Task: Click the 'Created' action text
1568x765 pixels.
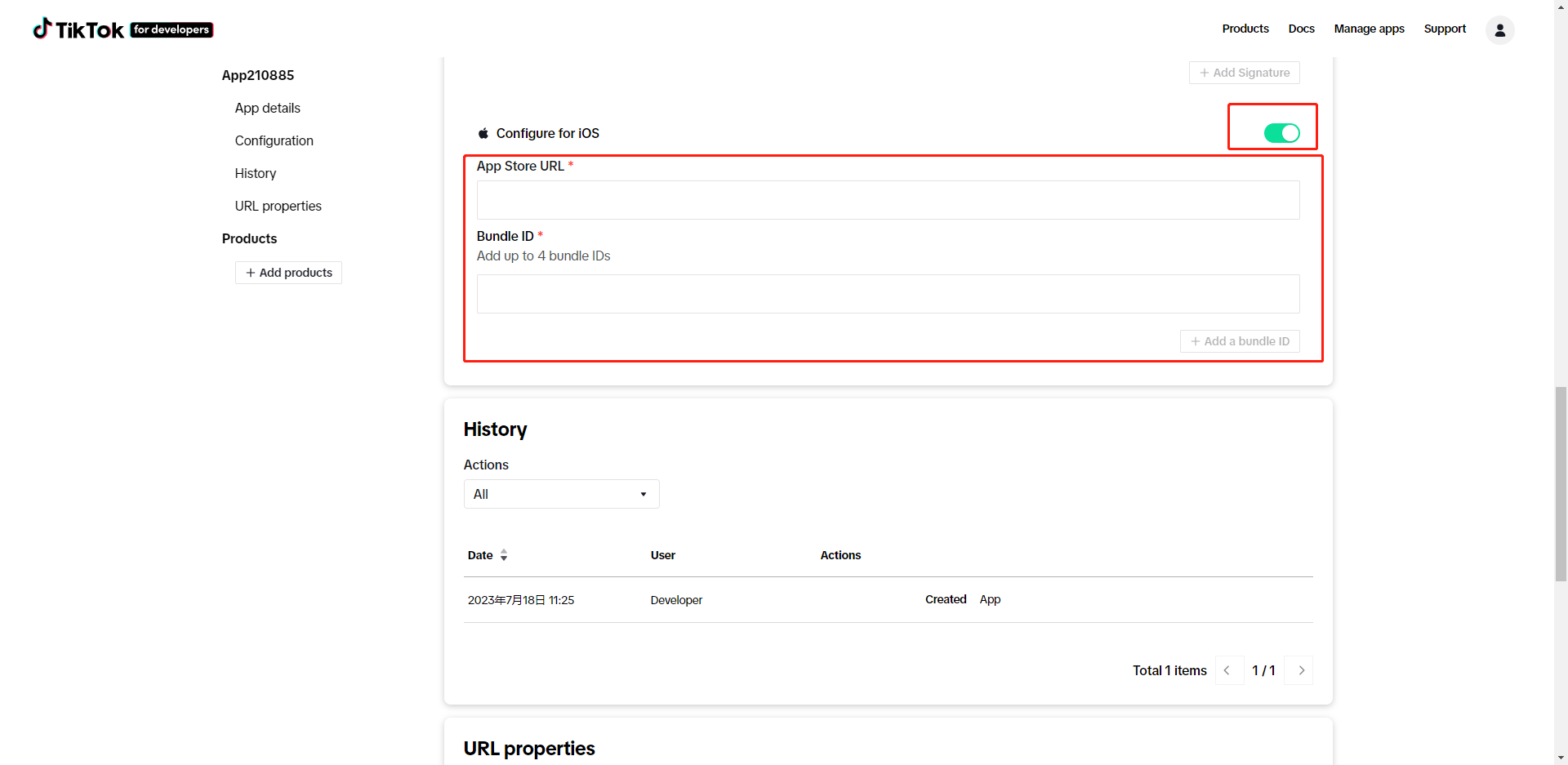Action: 946,599
